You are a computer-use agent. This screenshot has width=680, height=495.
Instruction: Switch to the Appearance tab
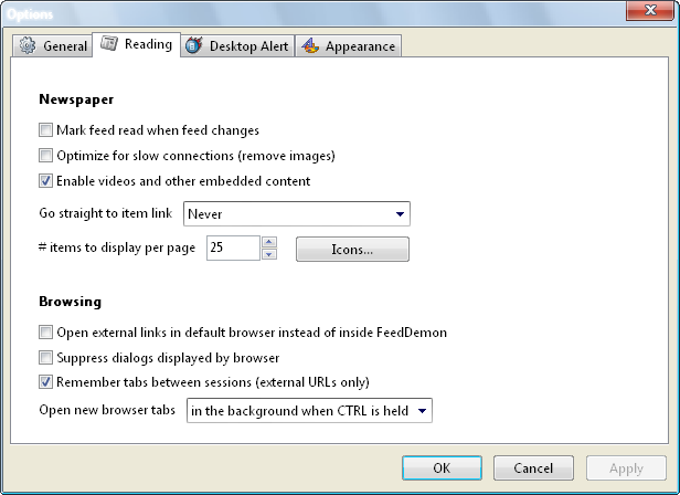click(349, 46)
